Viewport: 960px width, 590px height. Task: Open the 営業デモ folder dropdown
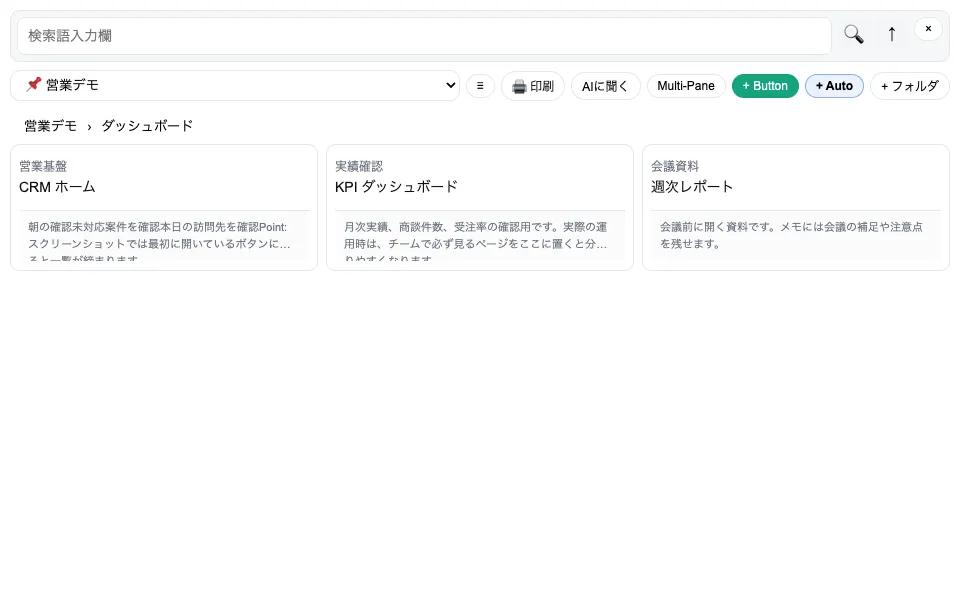[235, 85]
